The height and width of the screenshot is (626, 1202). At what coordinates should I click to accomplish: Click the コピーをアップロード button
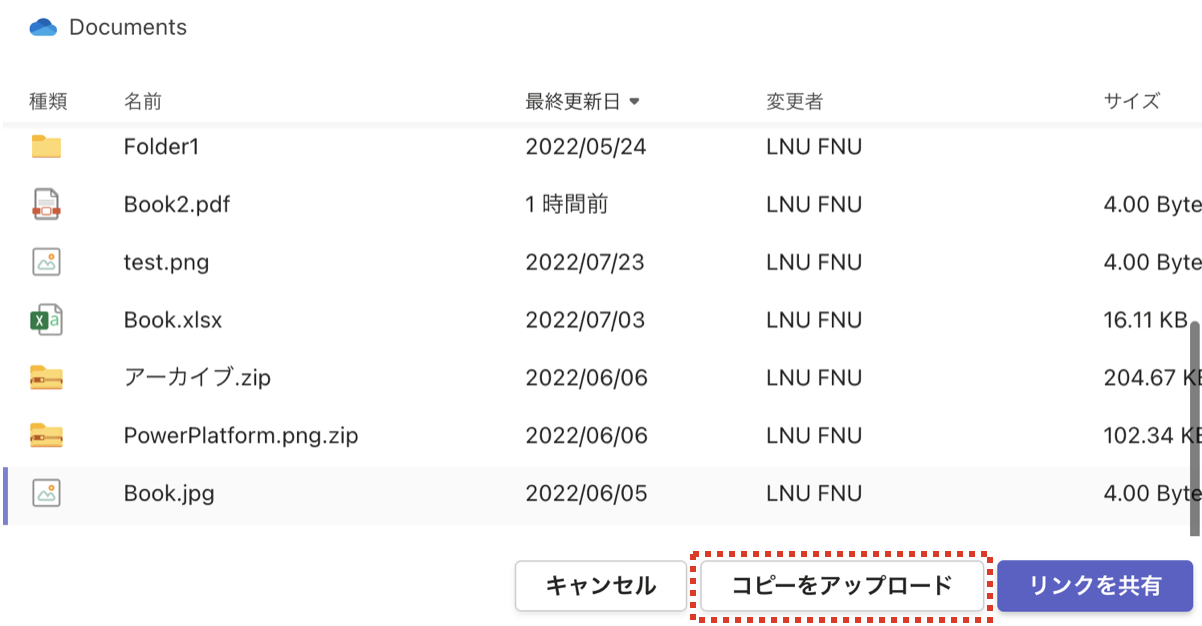[842, 585]
